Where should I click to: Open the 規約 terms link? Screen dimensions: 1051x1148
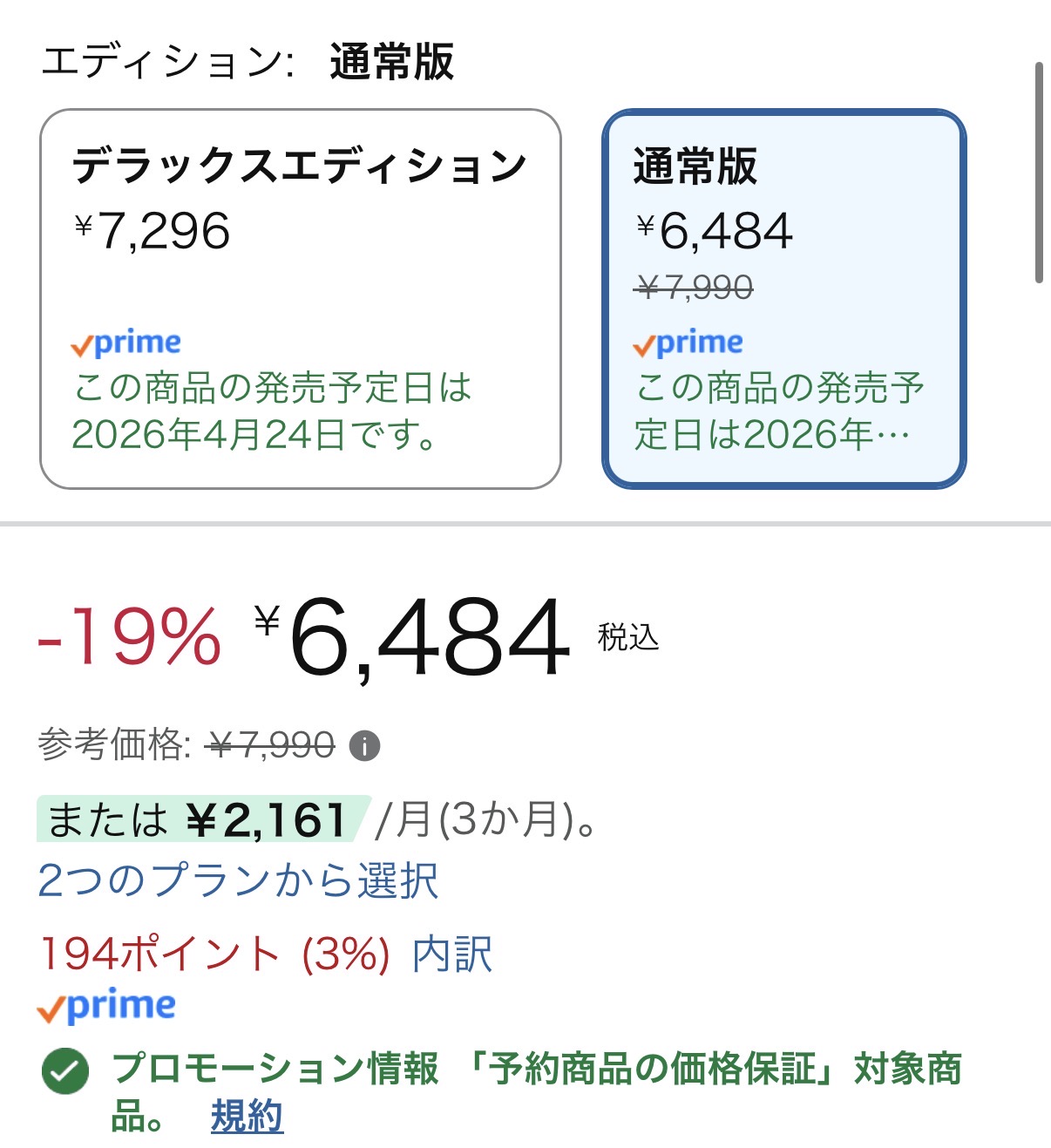coord(247,1116)
